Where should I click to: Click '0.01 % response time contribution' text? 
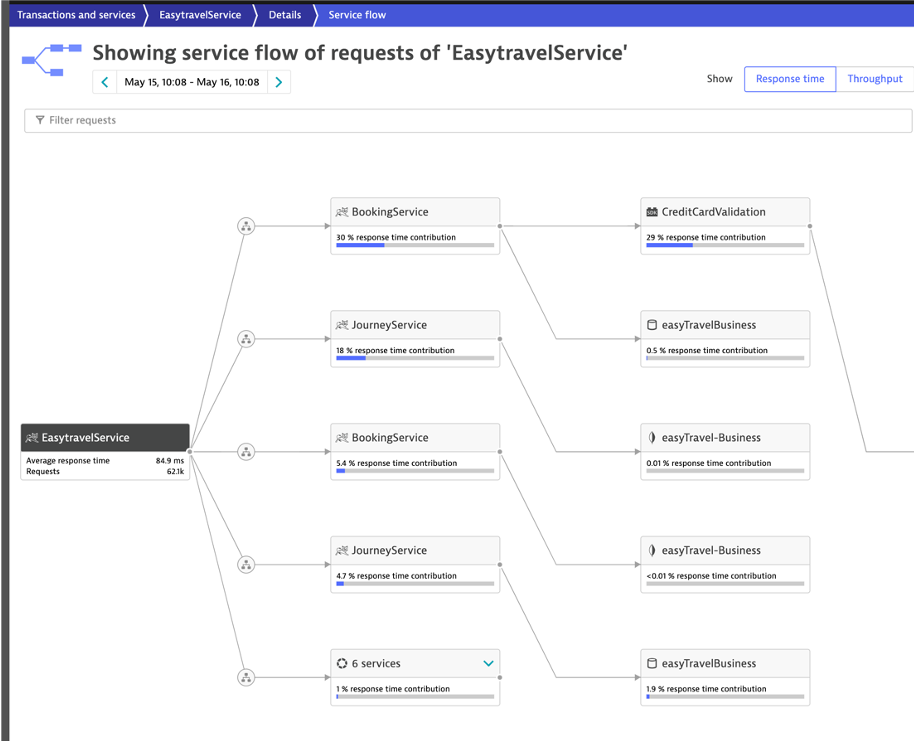pyautogui.click(x=708, y=463)
